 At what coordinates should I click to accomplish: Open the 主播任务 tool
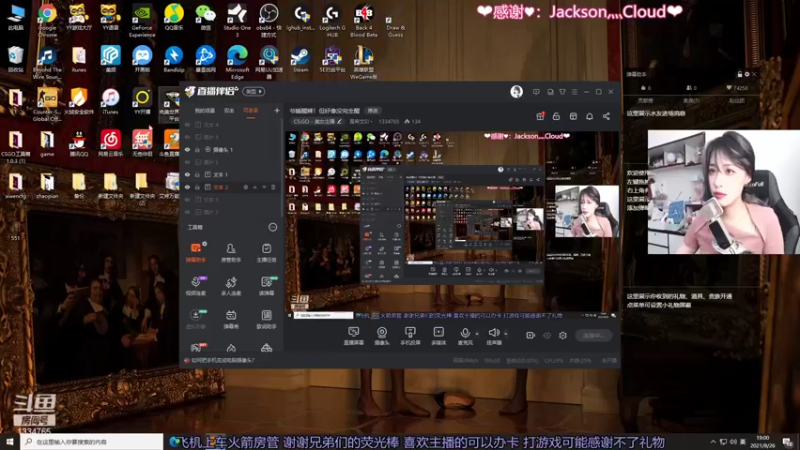tap(266, 253)
